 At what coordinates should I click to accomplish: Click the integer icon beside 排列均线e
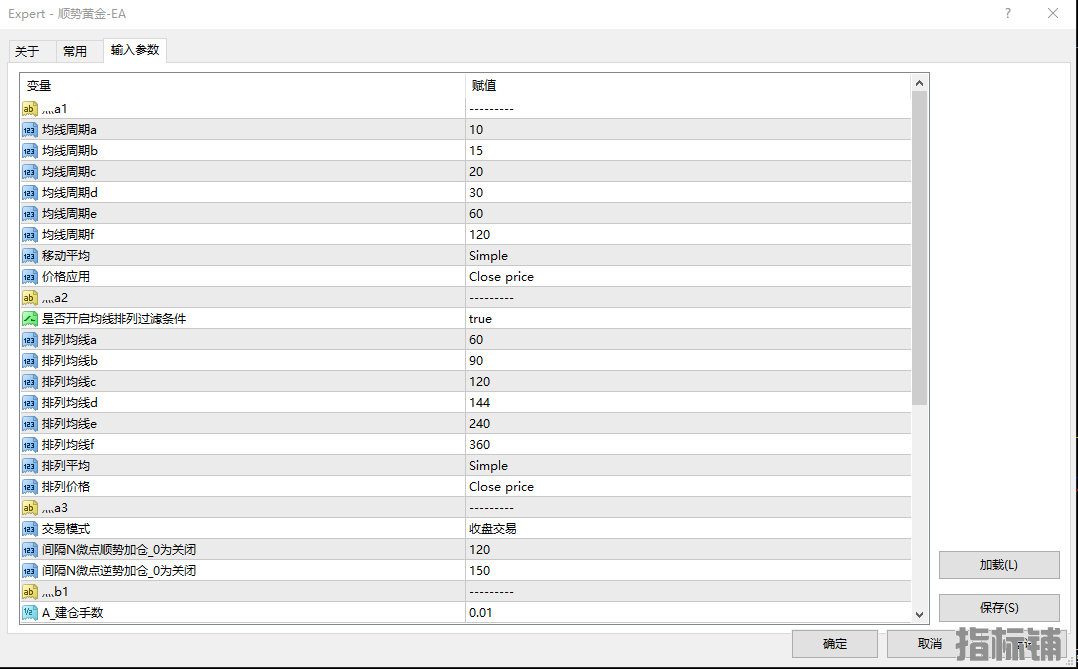30,424
